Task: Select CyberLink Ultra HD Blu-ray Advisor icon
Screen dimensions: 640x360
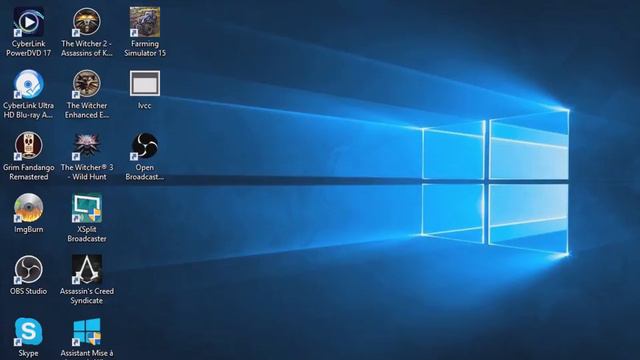Action: tap(29, 84)
